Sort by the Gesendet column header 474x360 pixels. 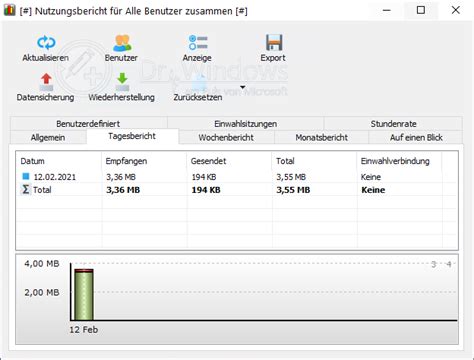point(229,161)
